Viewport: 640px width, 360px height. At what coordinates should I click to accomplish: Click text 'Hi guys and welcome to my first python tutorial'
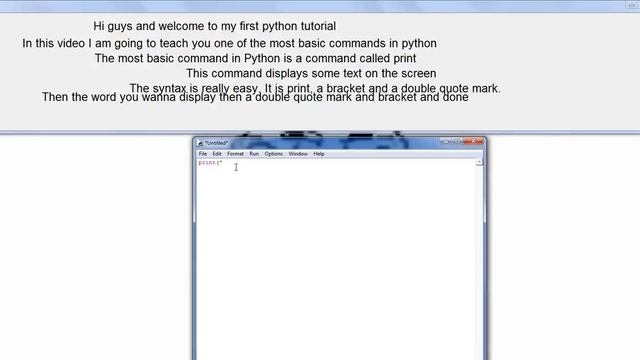click(215, 26)
